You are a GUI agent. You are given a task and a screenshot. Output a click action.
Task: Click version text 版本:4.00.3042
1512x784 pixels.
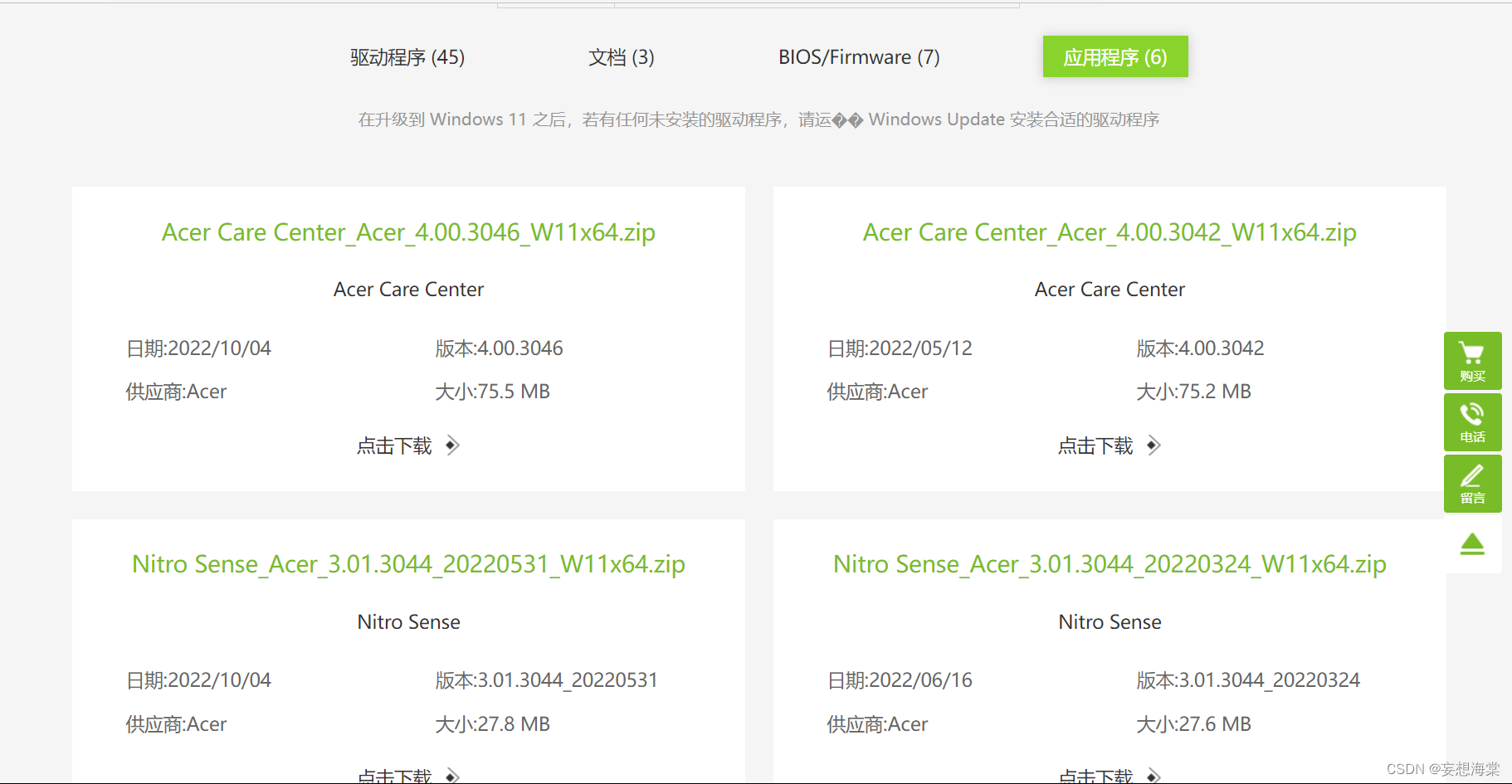click(x=1200, y=348)
